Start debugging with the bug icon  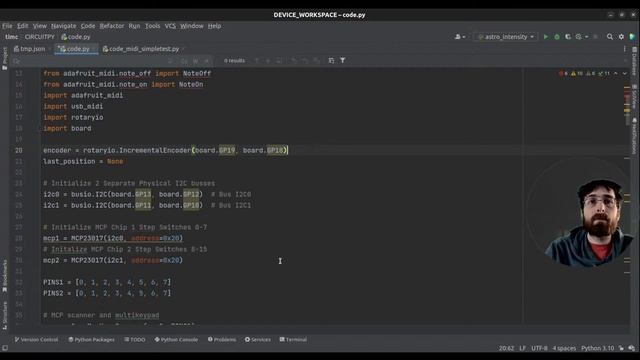(557, 37)
